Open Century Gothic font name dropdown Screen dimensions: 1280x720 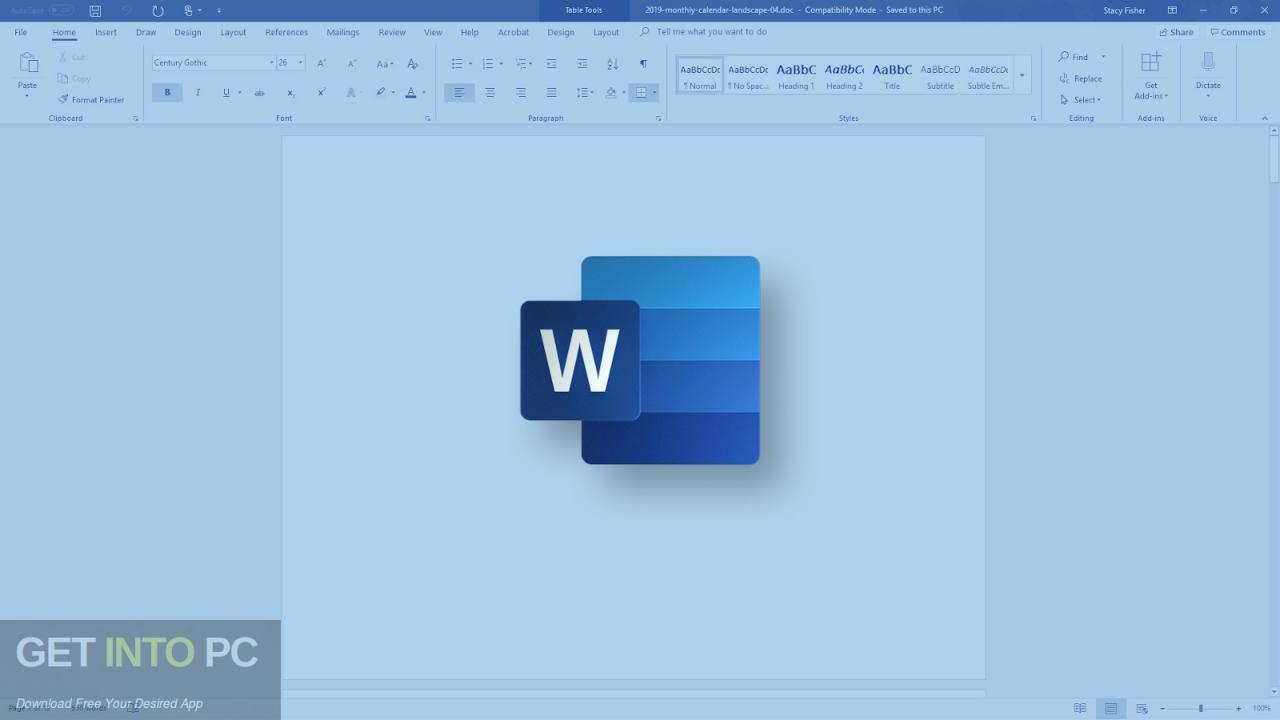coord(271,63)
